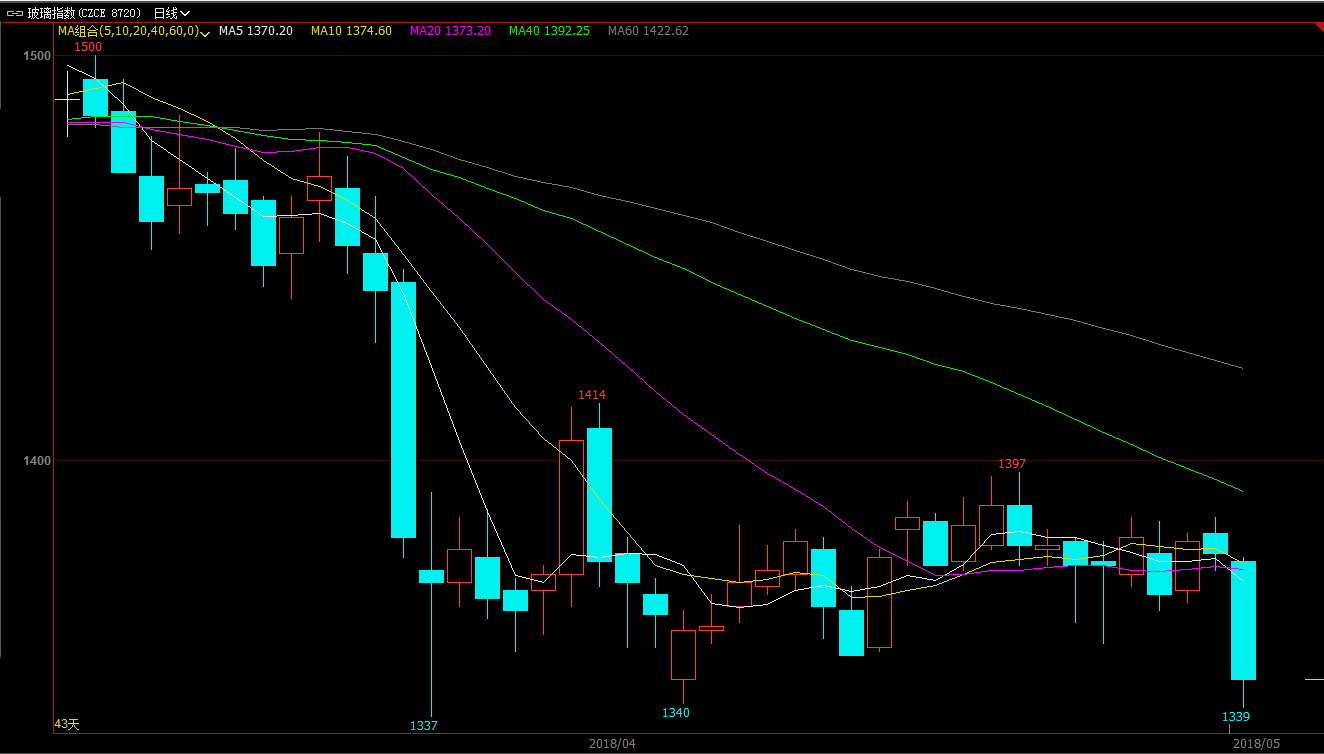This screenshot has width=1324, height=754.
Task: Click the MA10 1374.60 label
Action: pyautogui.click(x=351, y=31)
